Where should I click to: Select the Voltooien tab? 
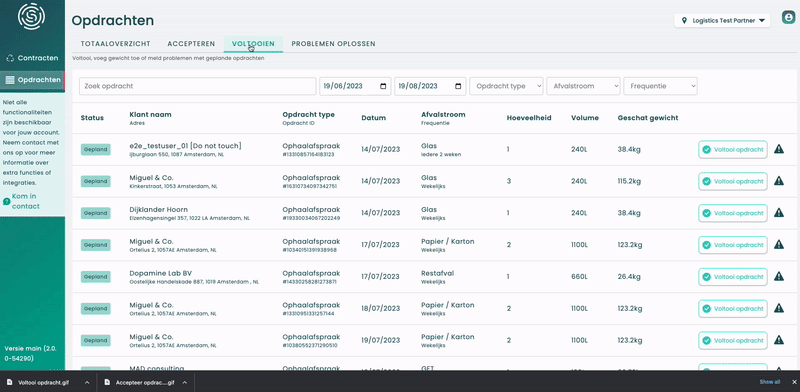(253, 44)
